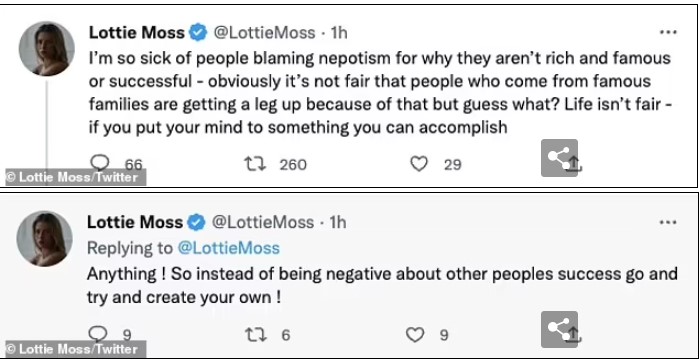Image resolution: width=699 pixels, height=361 pixels.
Task: Click the @LottieMoss handle on first tweet
Action: [x=265, y=33]
